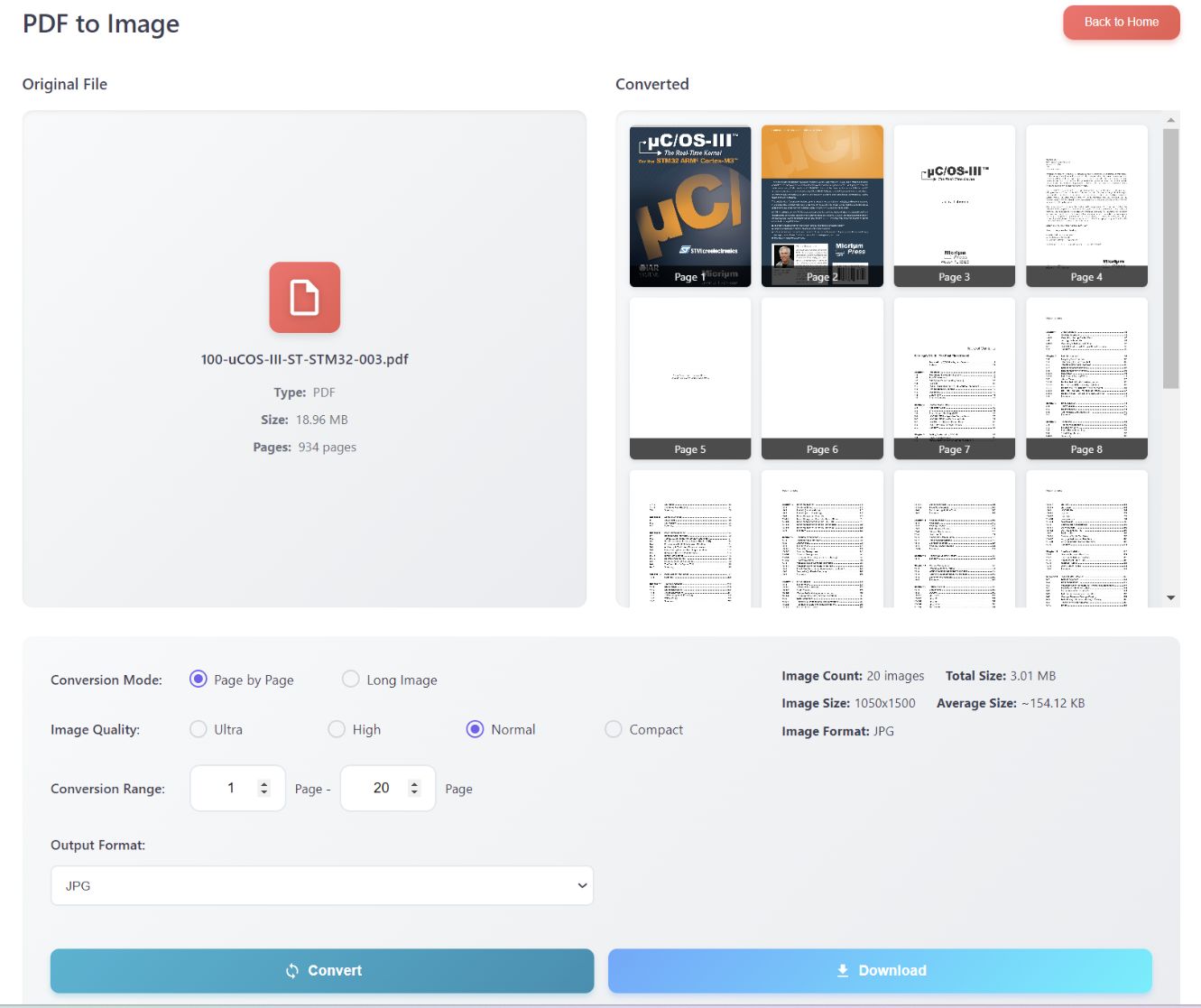Open the Page 8 thumbnail
The height and width of the screenshot is (1008, 1201).
(x=1086, y=378)
